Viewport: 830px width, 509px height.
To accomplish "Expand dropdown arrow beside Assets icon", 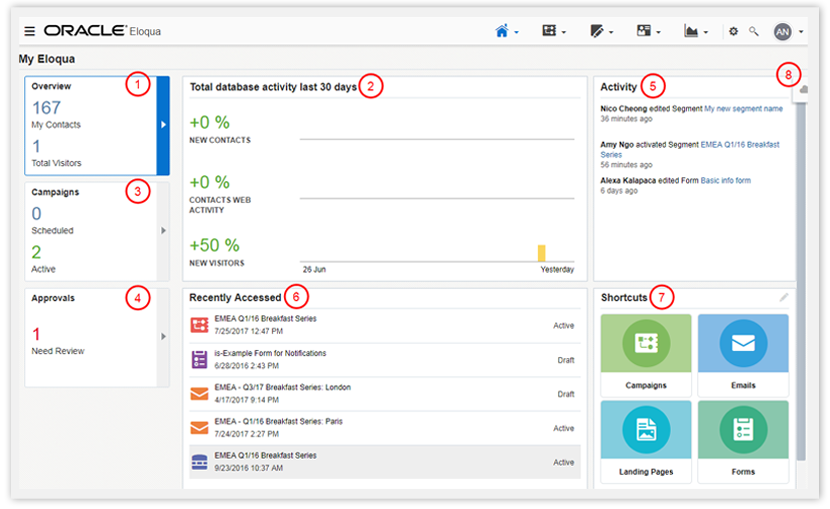I will point(611,32).
